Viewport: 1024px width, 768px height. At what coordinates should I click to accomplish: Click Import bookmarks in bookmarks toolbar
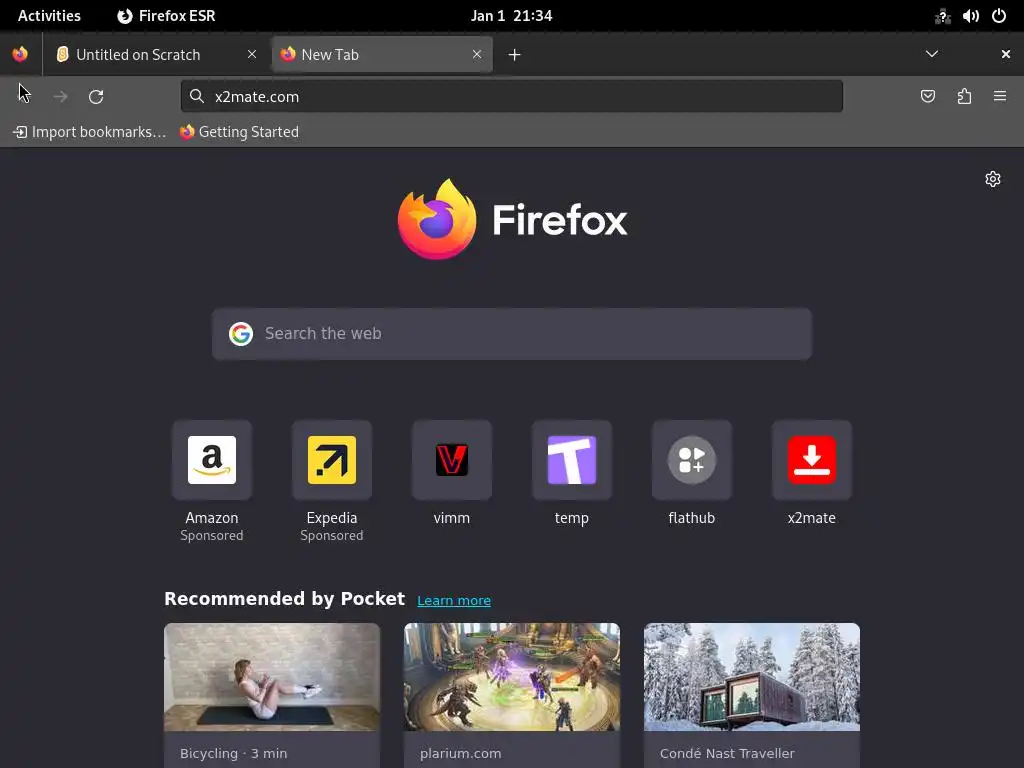coord(89,132)
